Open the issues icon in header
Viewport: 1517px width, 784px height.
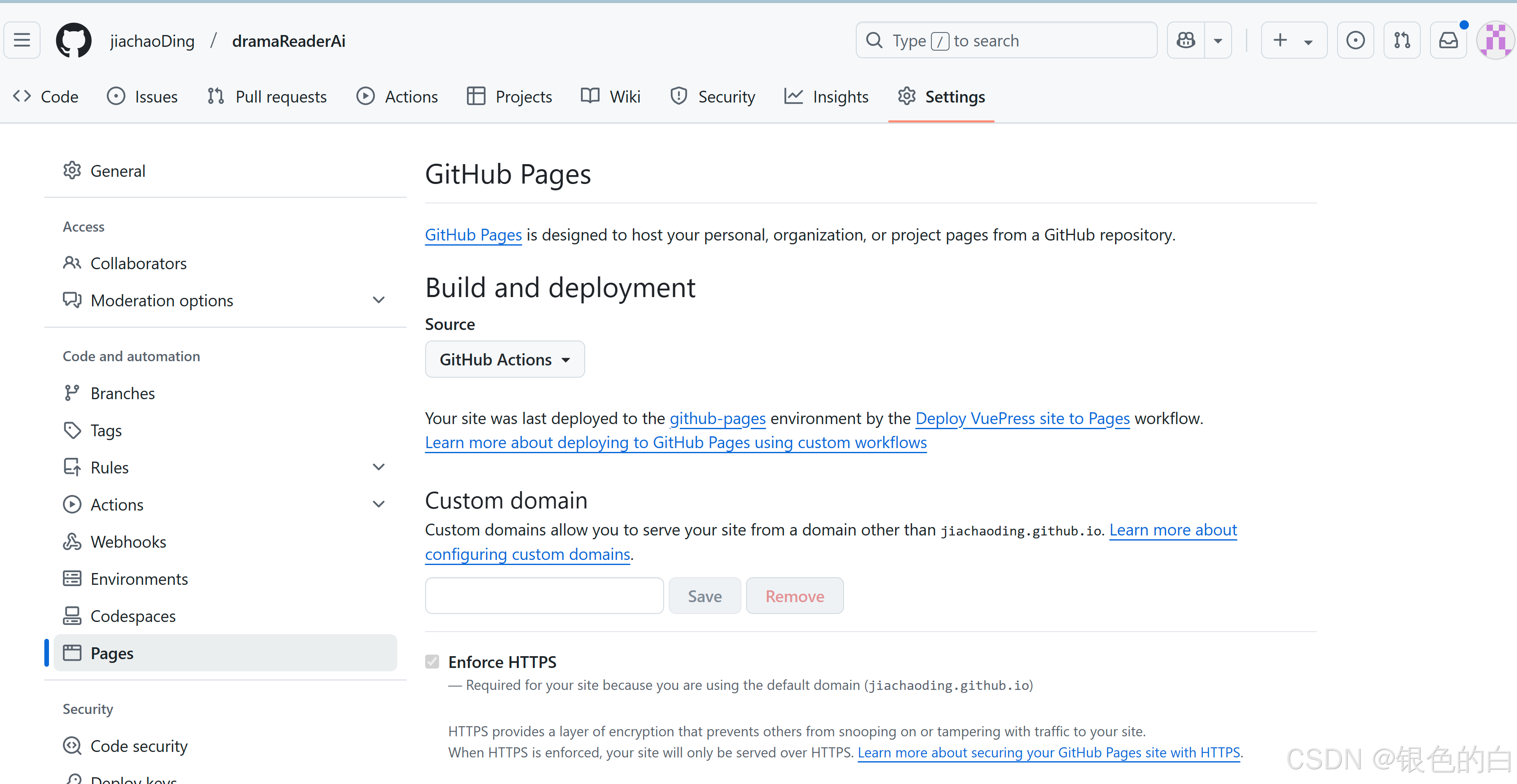tap(1355, 40)
